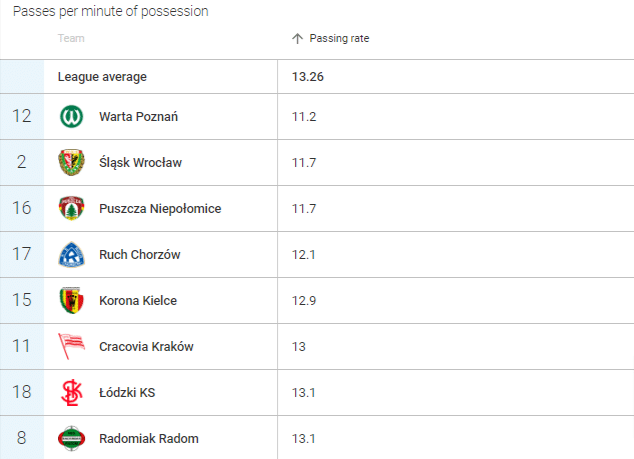Click the Cracovia Kraków flag logo
The image size is (634, 459).
pos(72,346)
